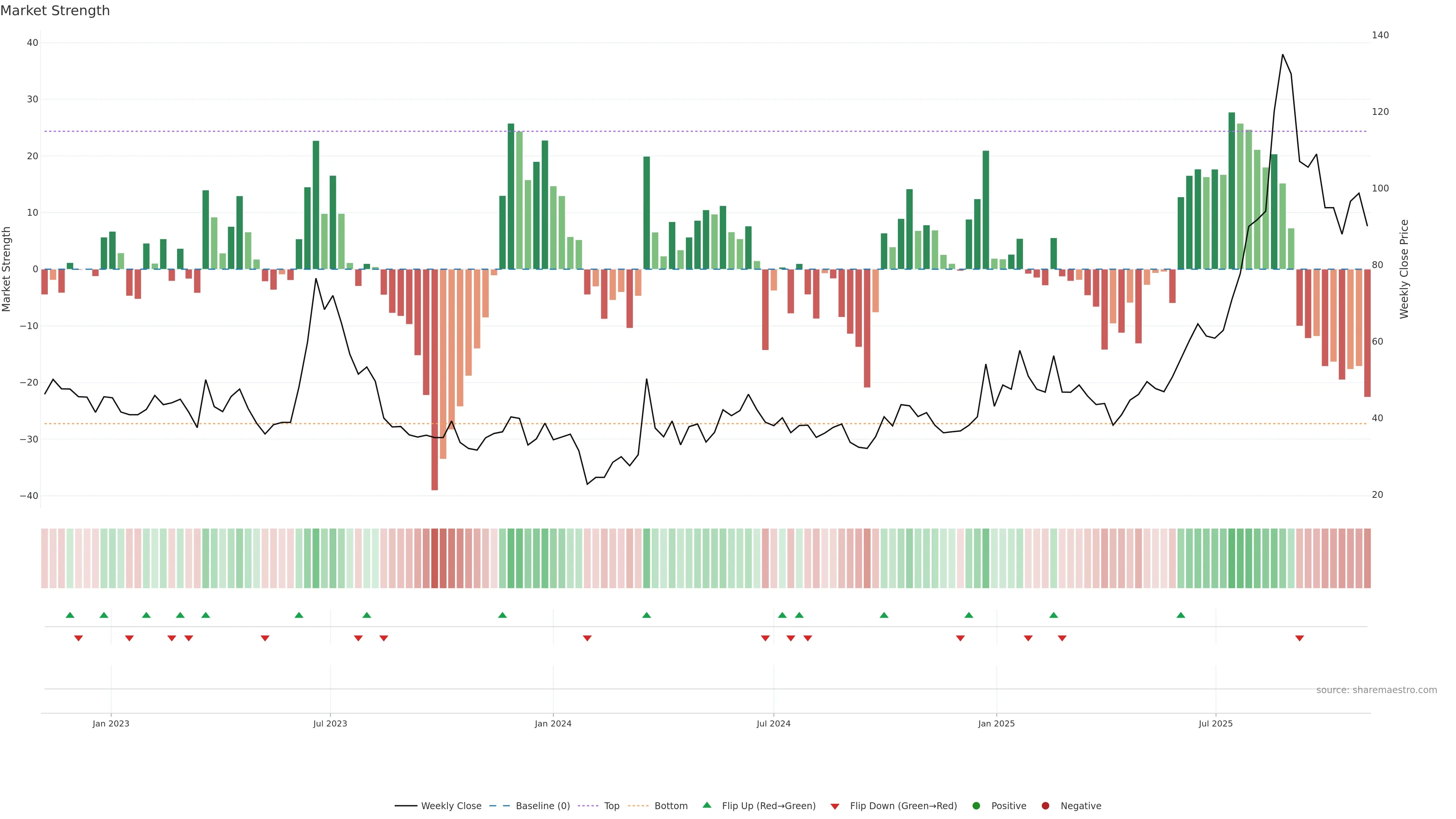1456x819 pixels.
Task: Click the darkest red heatmap strip cell
Action: click(435, 559)
